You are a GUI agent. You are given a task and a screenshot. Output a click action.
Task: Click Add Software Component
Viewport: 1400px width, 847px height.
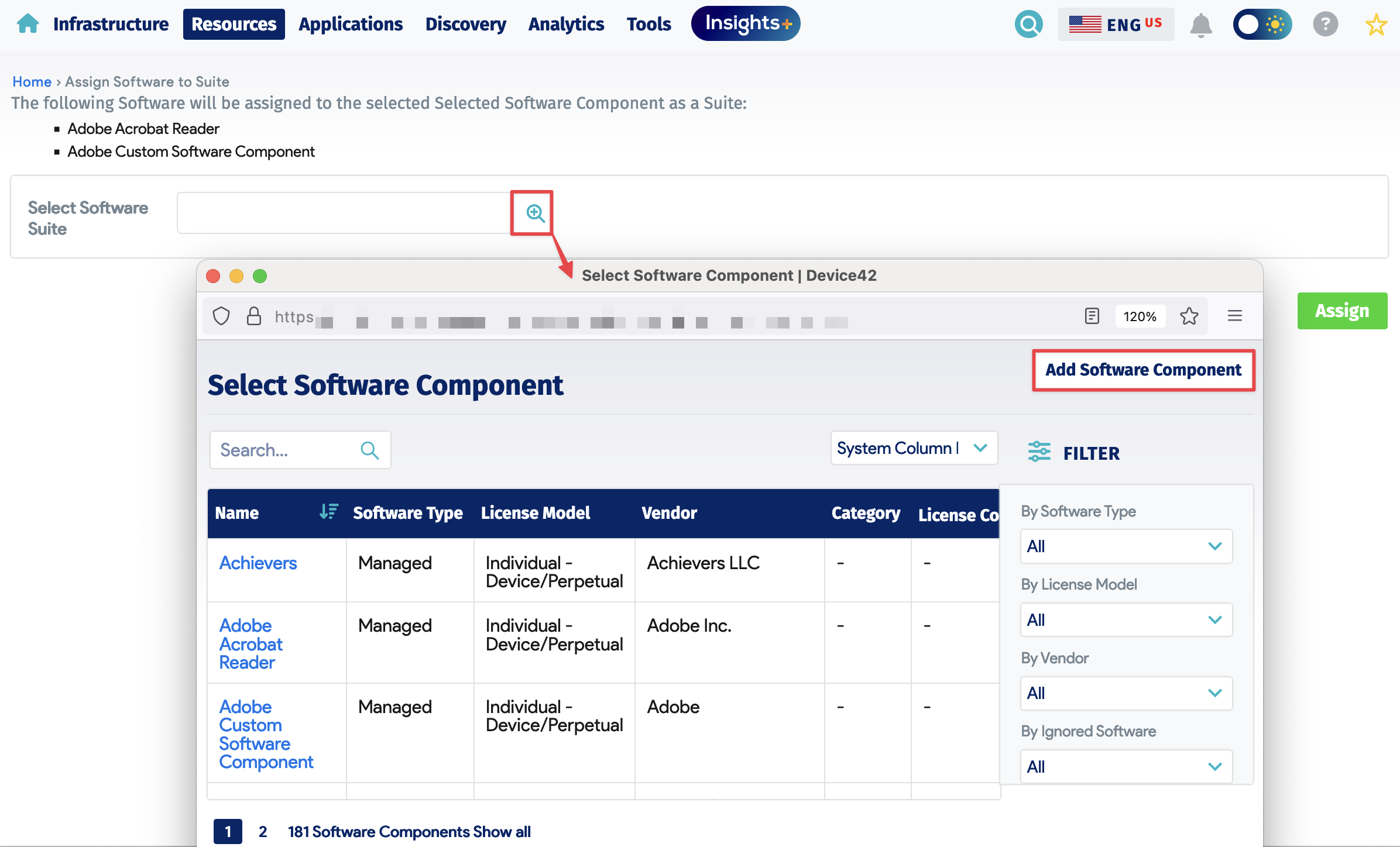pyautogui.click(x=1142, y=370)
